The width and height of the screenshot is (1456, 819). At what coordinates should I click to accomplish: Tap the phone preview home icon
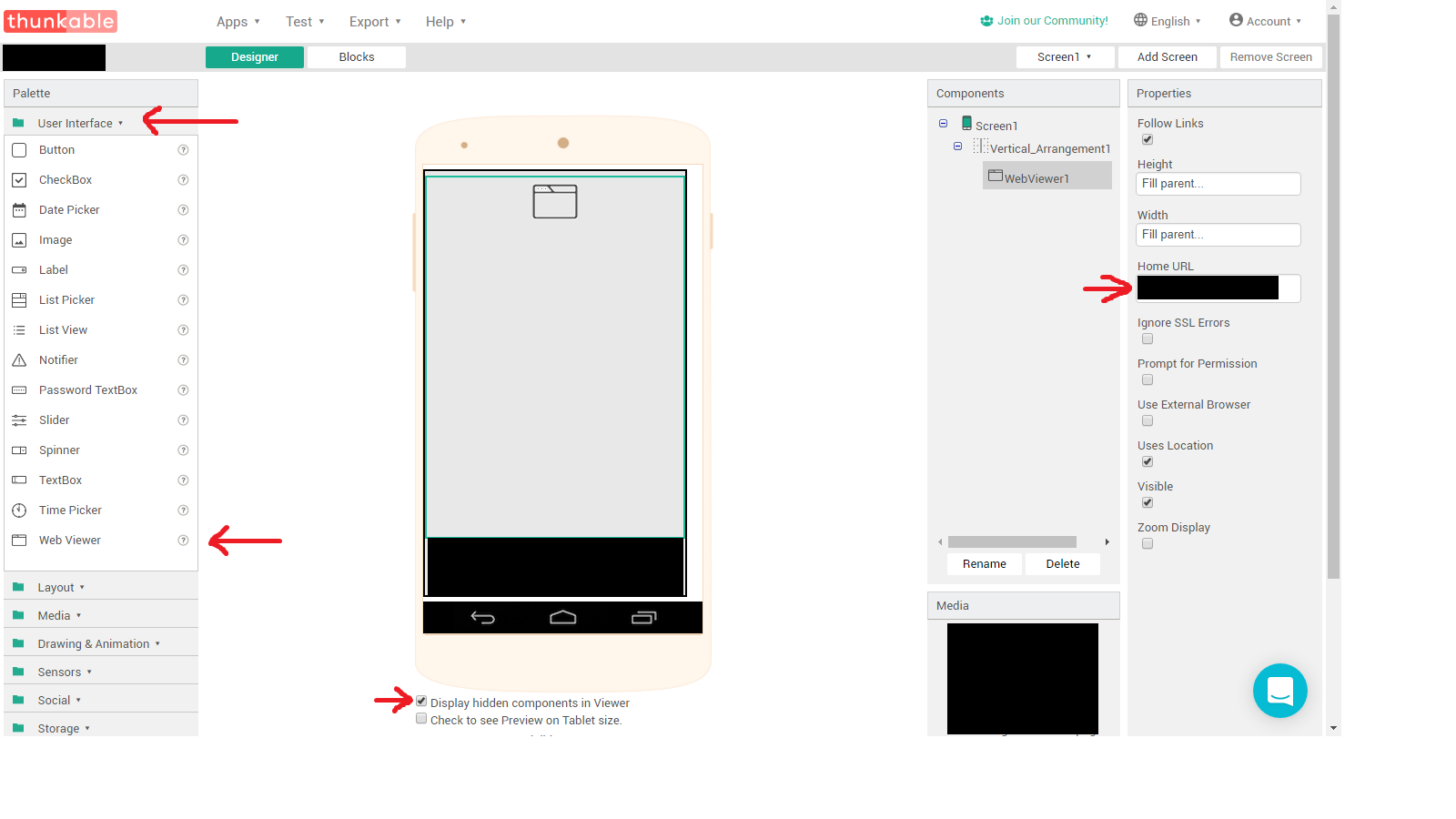(x=563, y=618)
